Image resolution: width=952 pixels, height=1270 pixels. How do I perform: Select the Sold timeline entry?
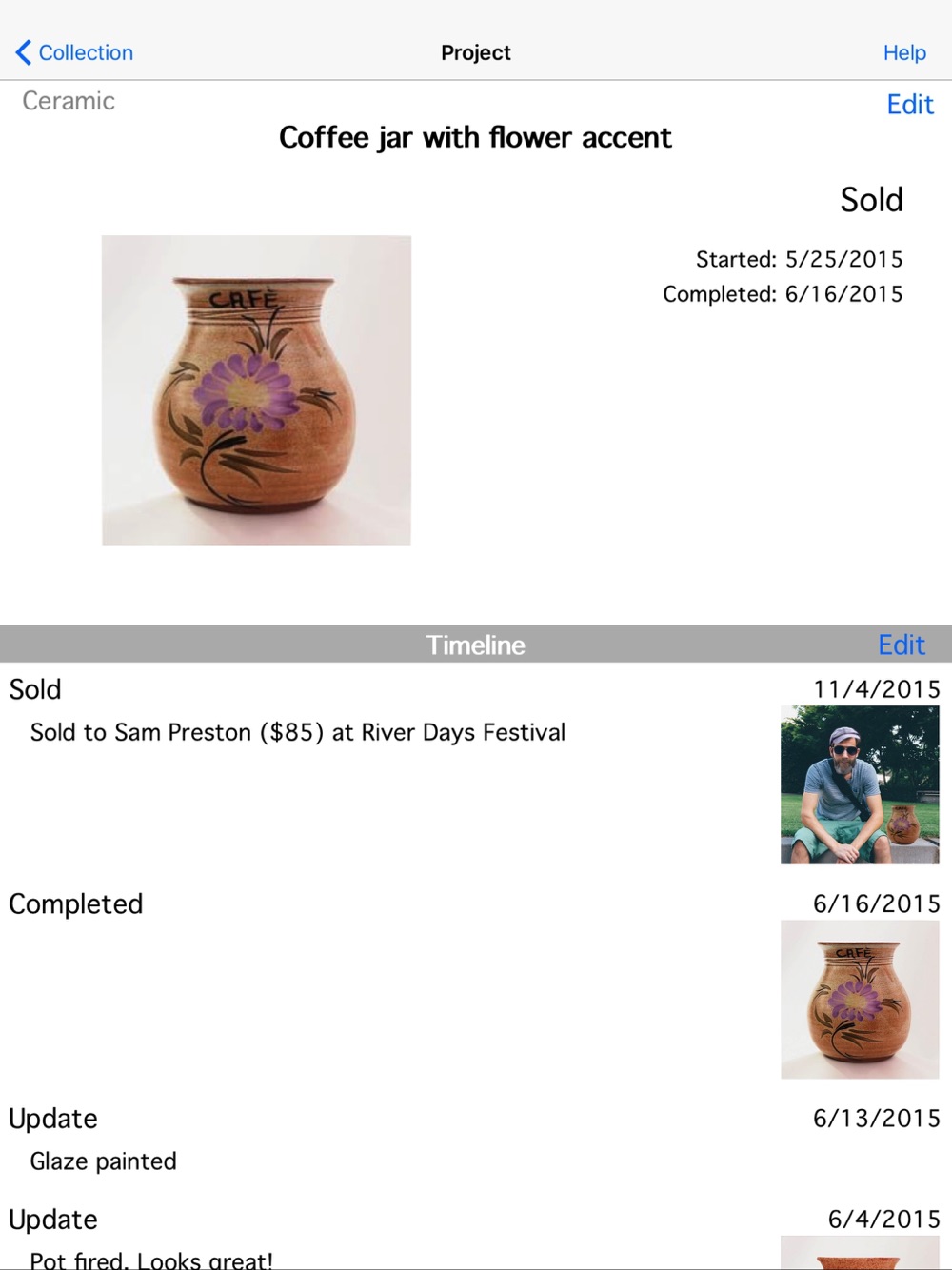[476, 770]
